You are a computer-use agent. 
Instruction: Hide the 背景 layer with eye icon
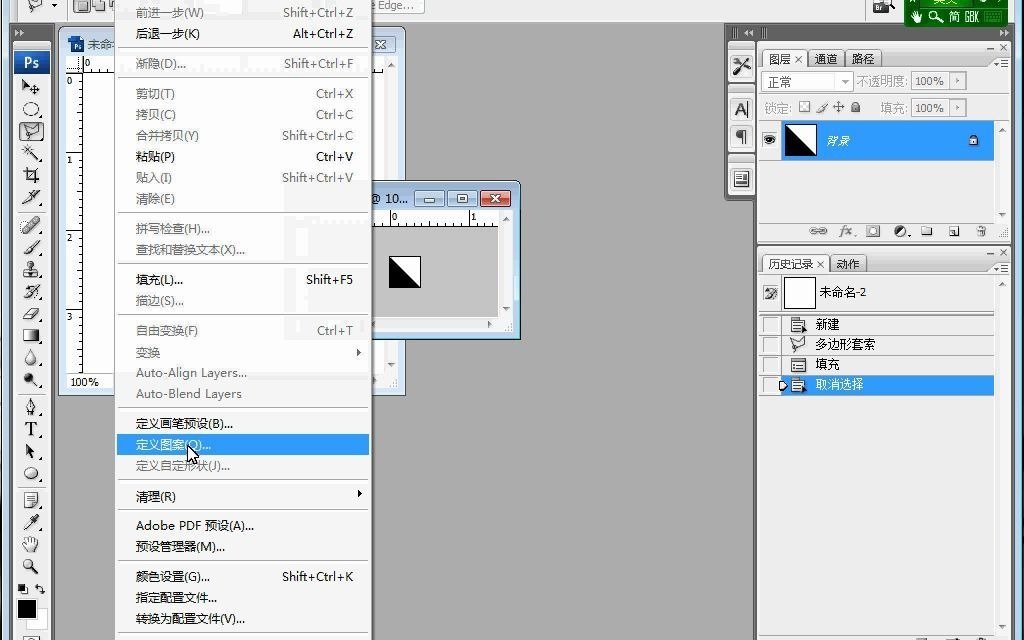click(769, 140)
